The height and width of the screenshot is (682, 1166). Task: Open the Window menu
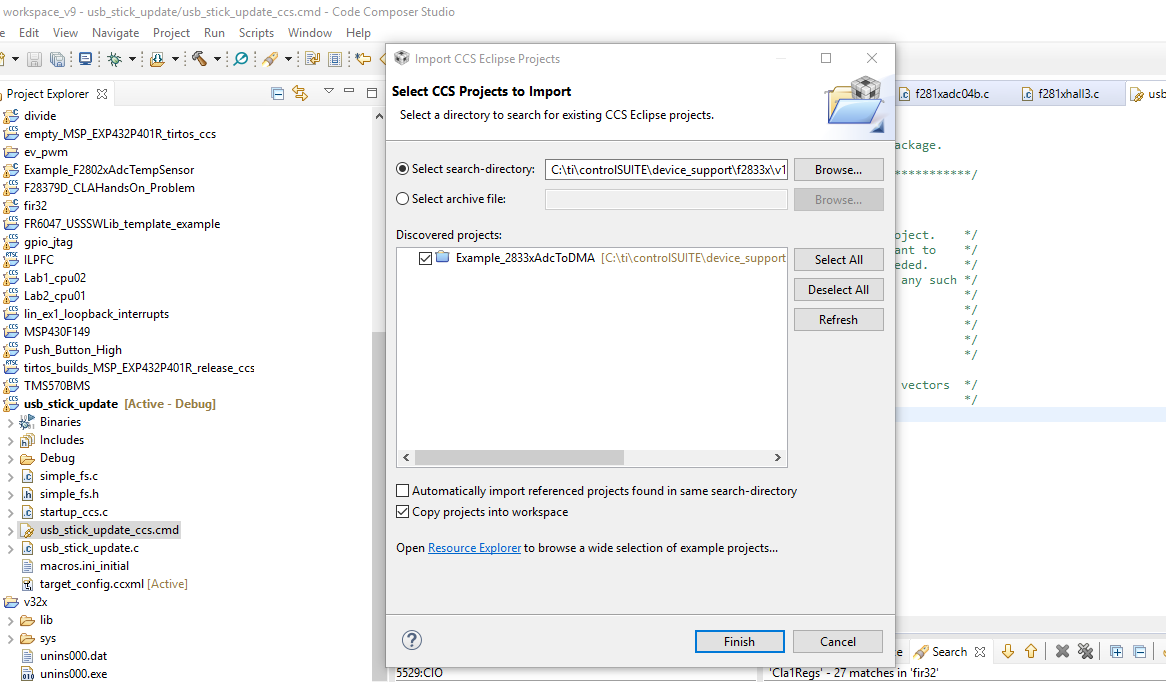click(x=310, y=33)
